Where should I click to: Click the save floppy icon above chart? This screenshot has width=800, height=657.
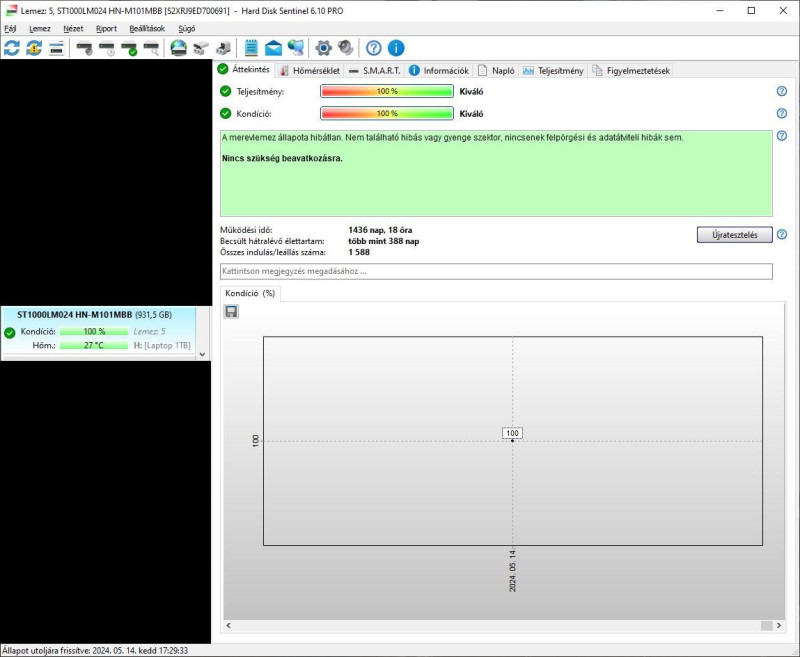(x=231, y=312)
